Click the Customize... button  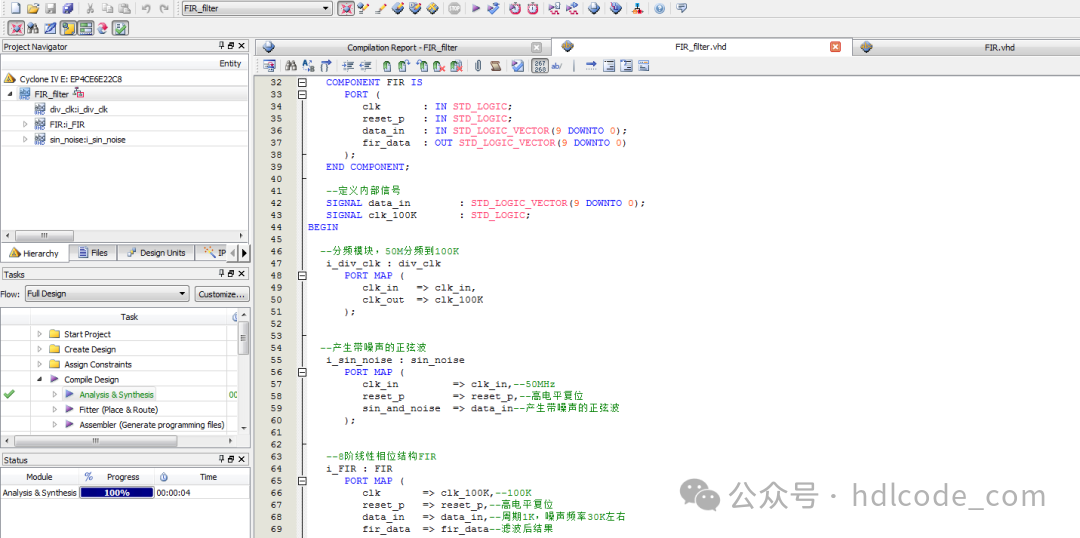(222, 294)
